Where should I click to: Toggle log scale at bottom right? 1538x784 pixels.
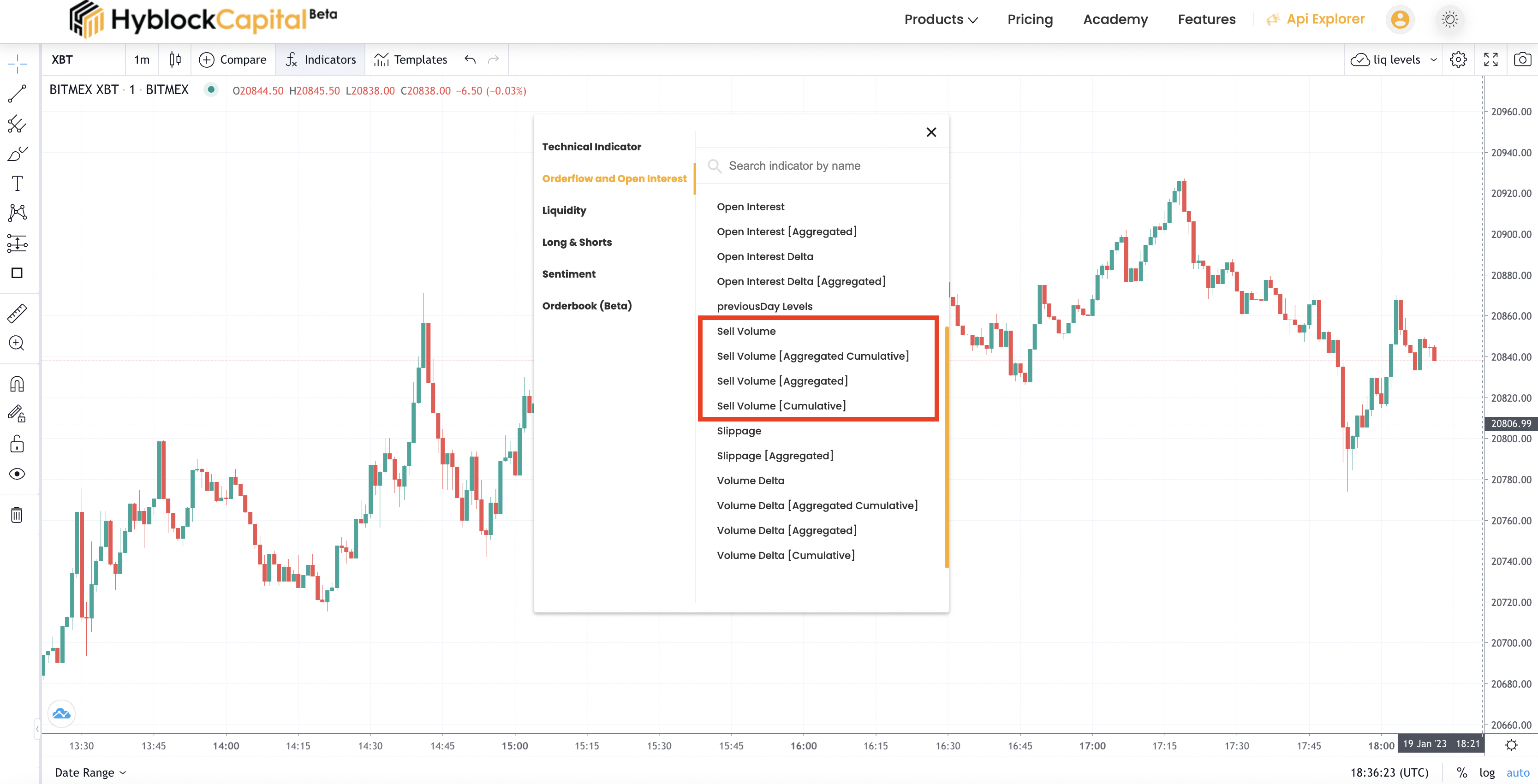click(1487, 772)
